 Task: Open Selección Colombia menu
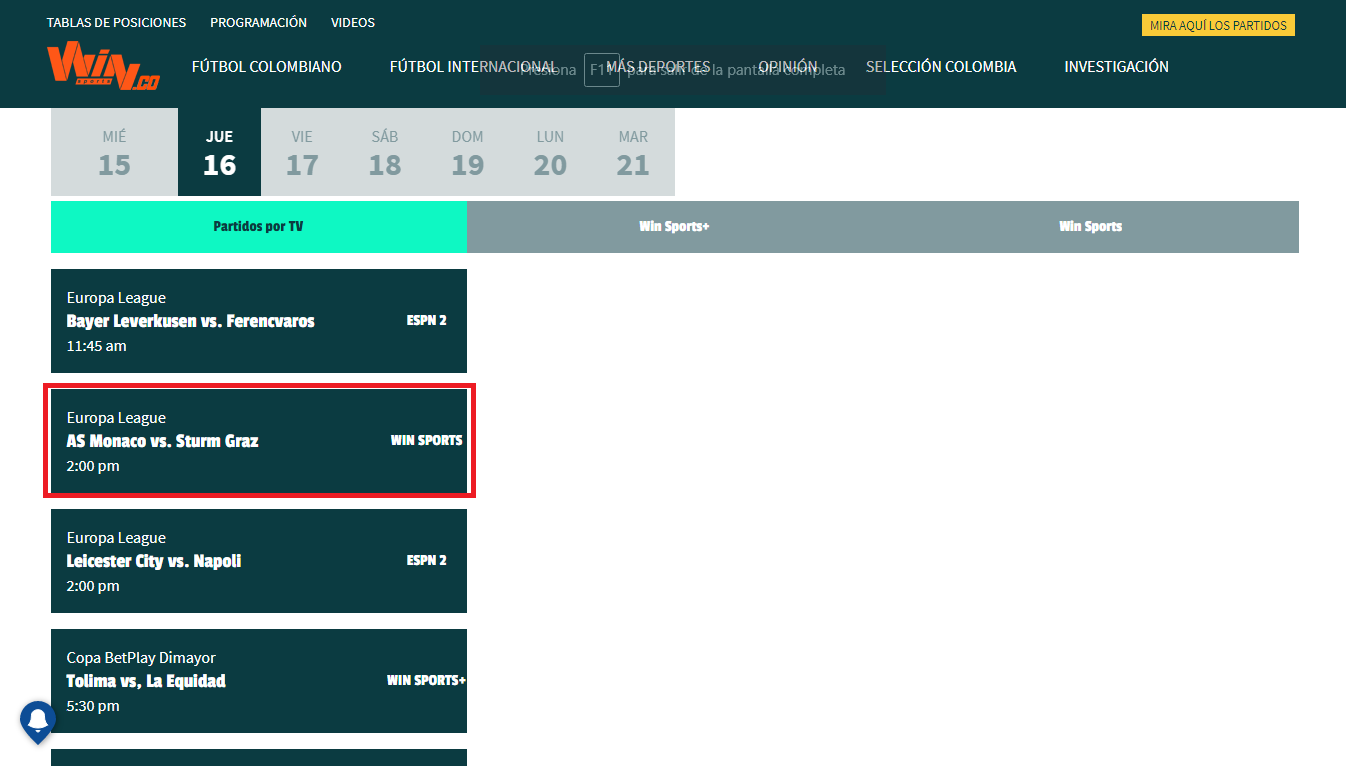(x=940, y=67)
